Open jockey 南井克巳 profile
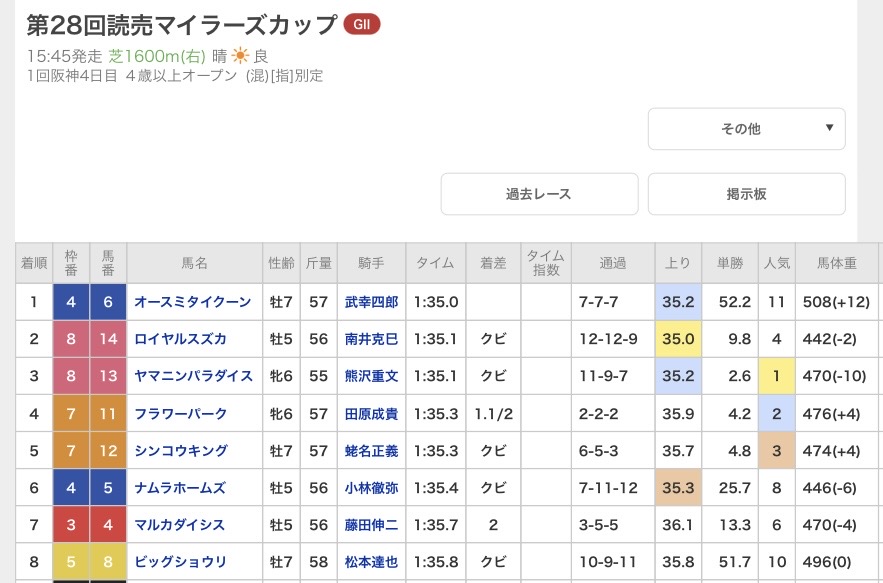 (x=371, y=339)
